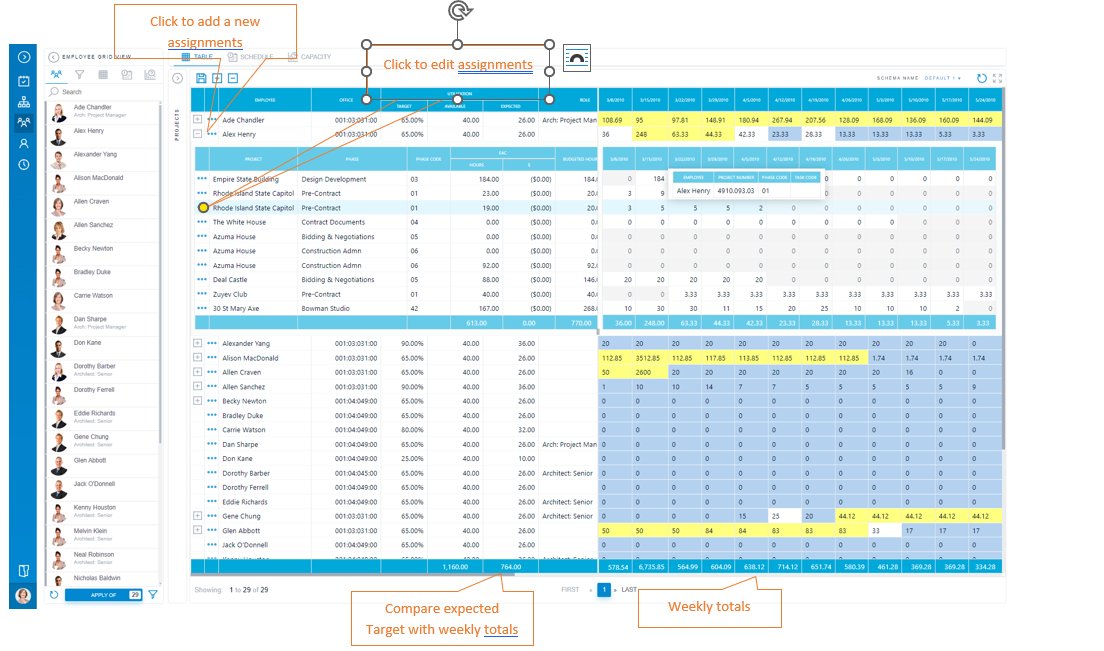The width and height of the screenshot is (1104, 651).
Task: Switch to the Capacity tab
Action: [309, 57]
